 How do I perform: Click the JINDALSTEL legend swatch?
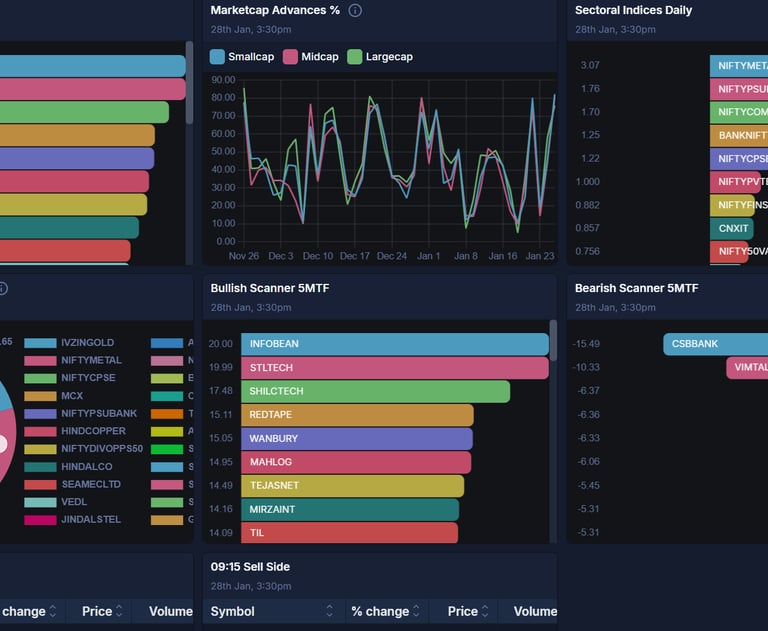[x=40, y=520]
